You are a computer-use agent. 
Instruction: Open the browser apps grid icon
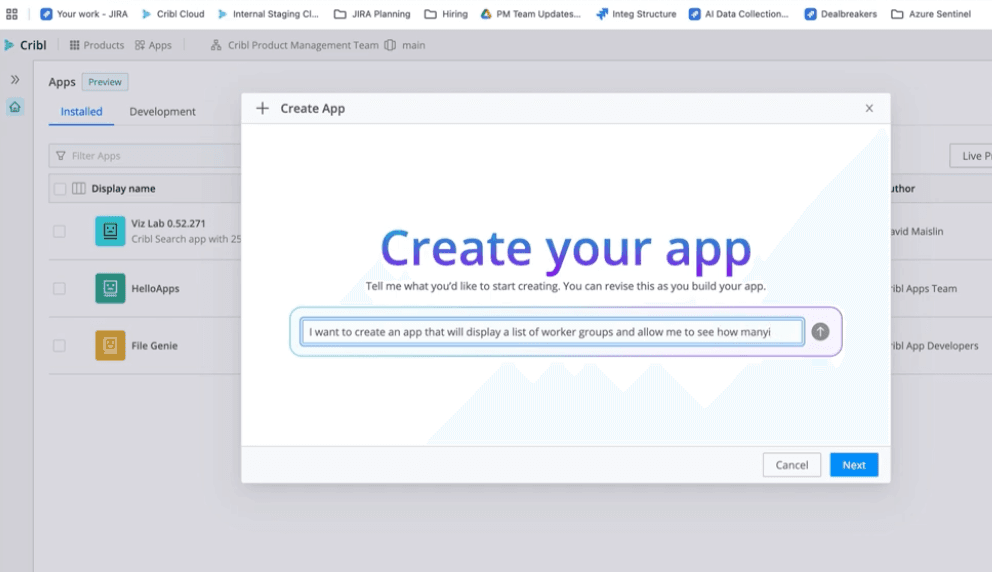pos(11,14)
